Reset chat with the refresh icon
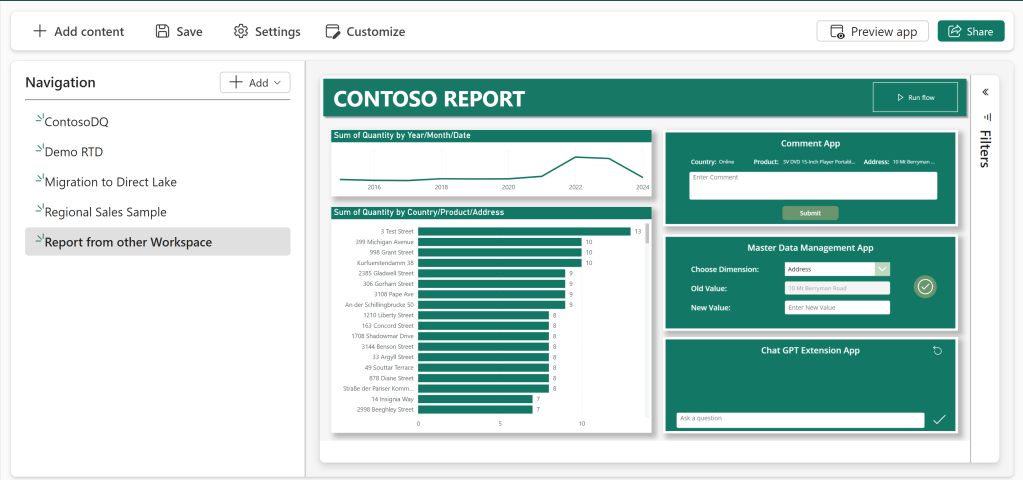The width and height of the screenshot is (1023, 480). [937, 351]
